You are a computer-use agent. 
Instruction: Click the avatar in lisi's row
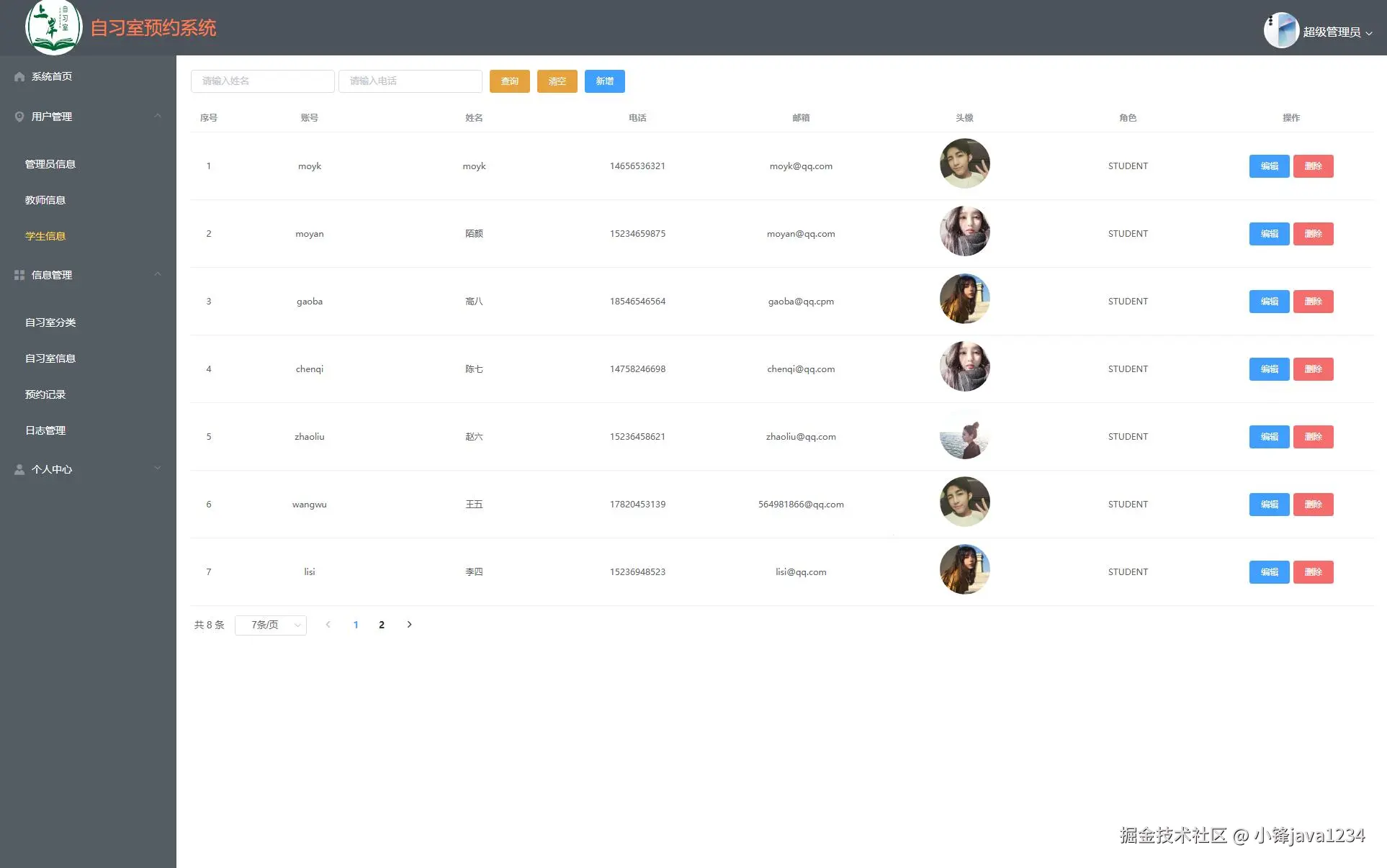(x=965, y=569)
